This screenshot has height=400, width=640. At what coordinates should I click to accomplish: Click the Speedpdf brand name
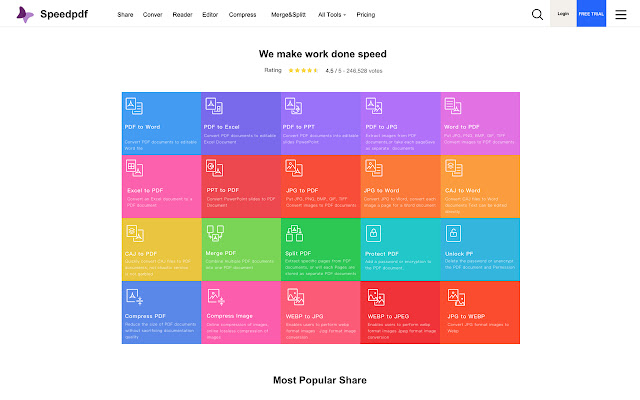pyautogui.click(x=64, y=14)
